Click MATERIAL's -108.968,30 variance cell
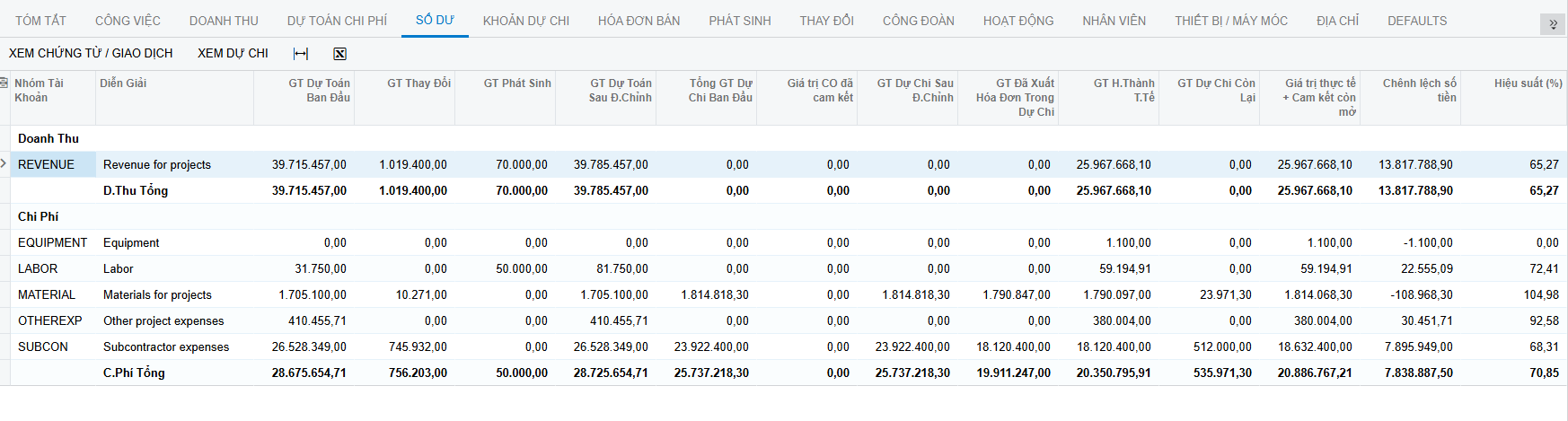The image size is (1568, 421). (x=1410, y=294)
